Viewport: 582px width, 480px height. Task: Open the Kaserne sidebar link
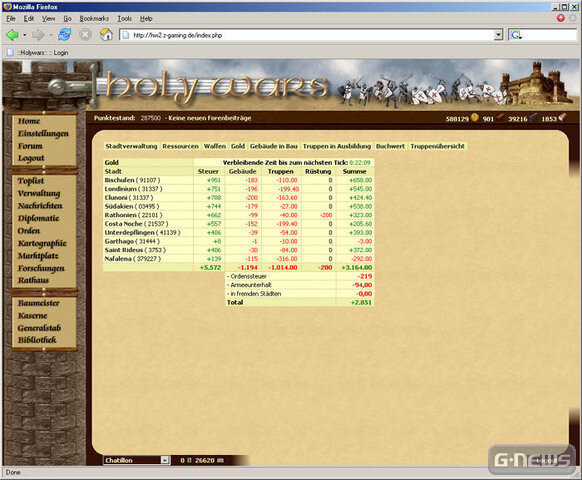pyautogui.click(x=33, y=316)
